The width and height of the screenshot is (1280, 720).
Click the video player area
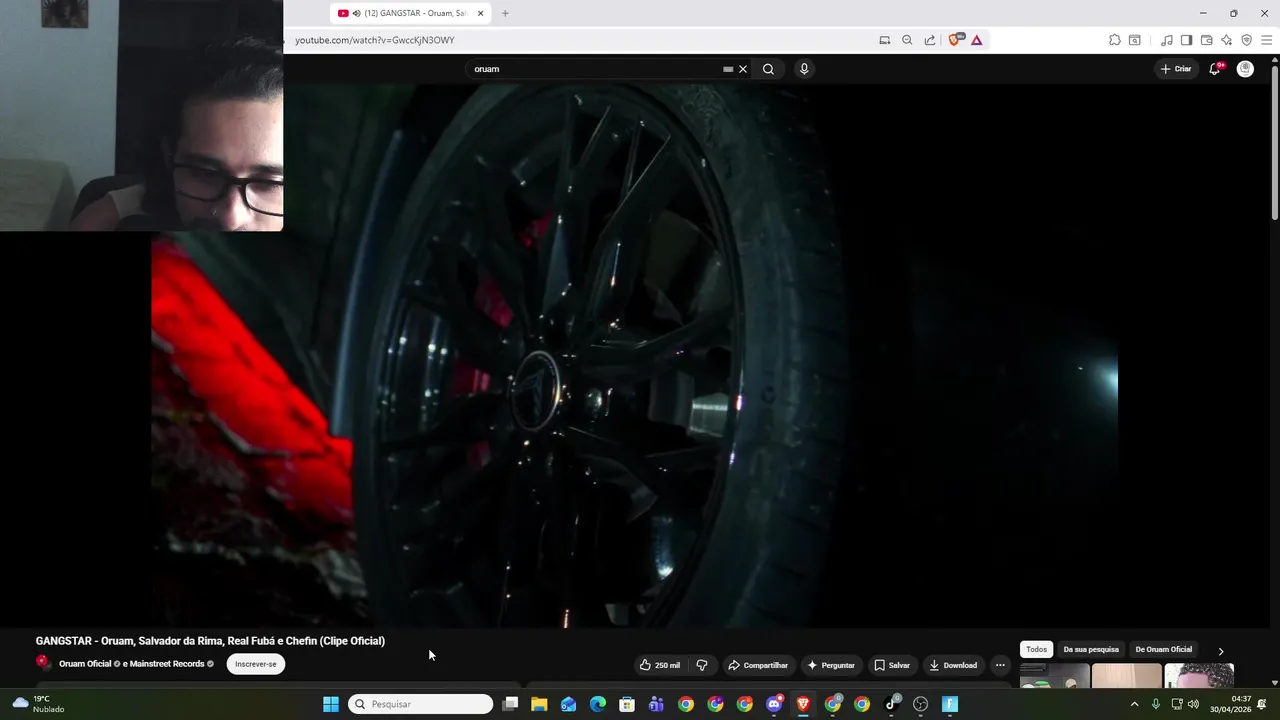635,355
